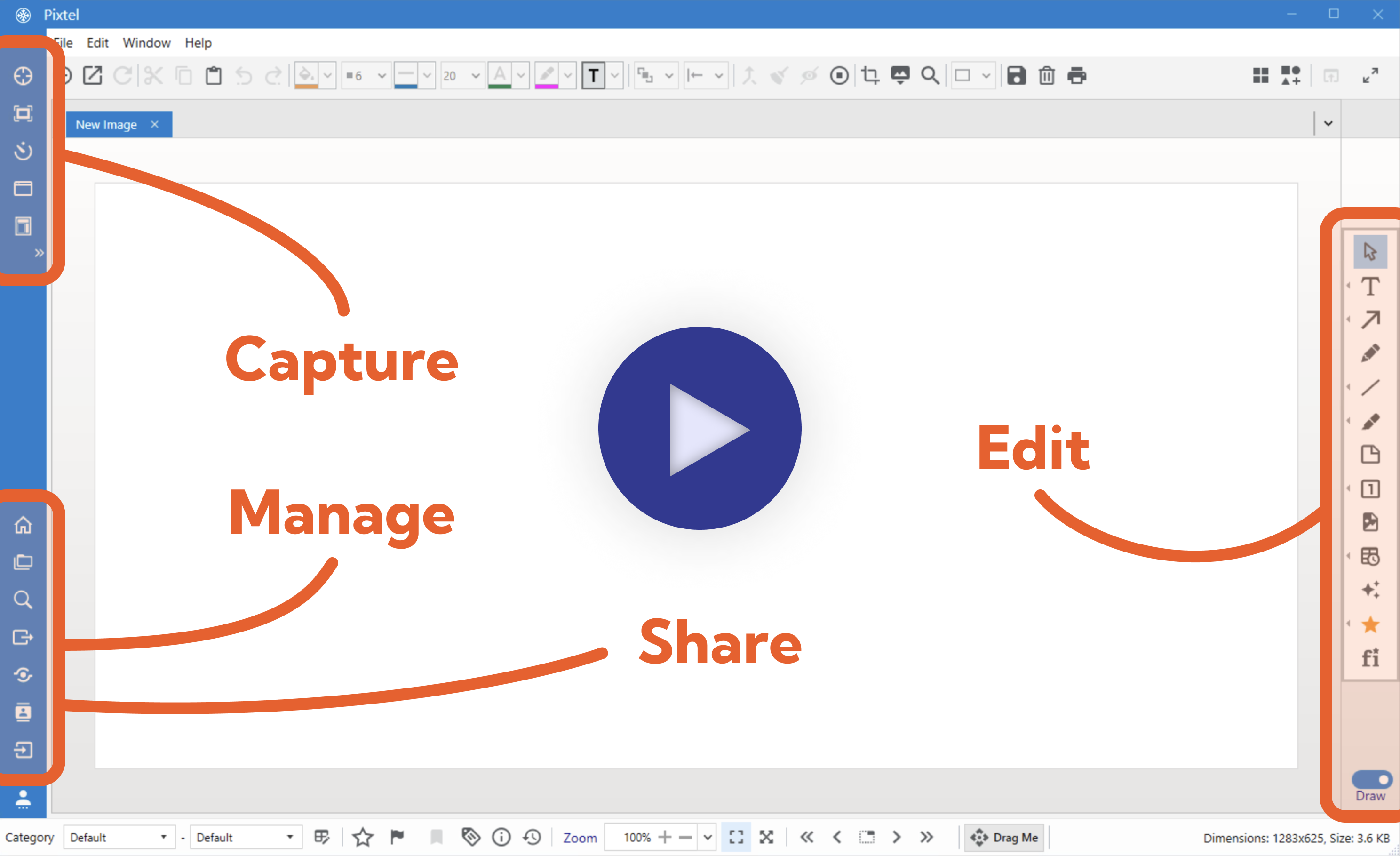The image size is (1400, 856).
Task: Click the Save disk icon
Action: pos(1017,76)
